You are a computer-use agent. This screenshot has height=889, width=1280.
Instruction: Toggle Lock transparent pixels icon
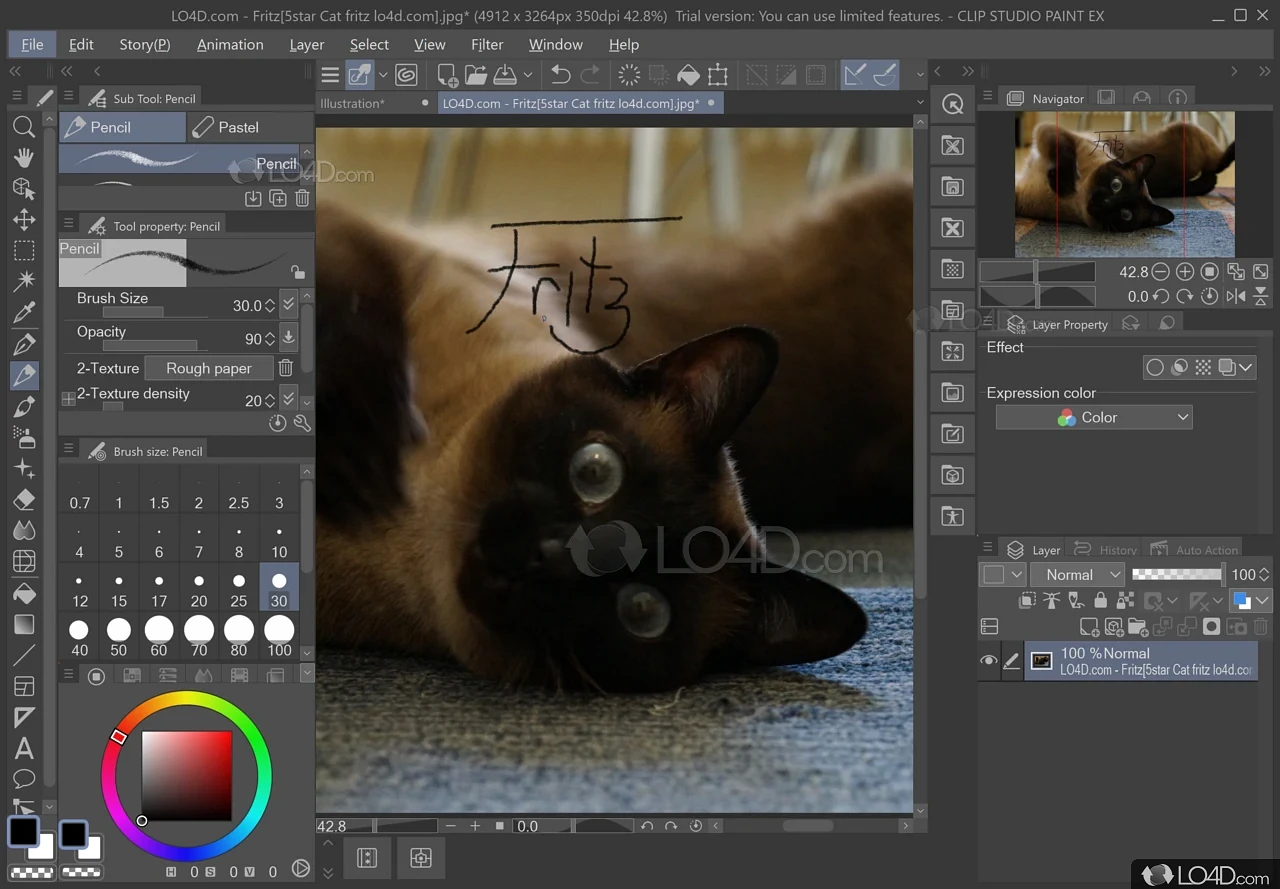pos(1125,601)
